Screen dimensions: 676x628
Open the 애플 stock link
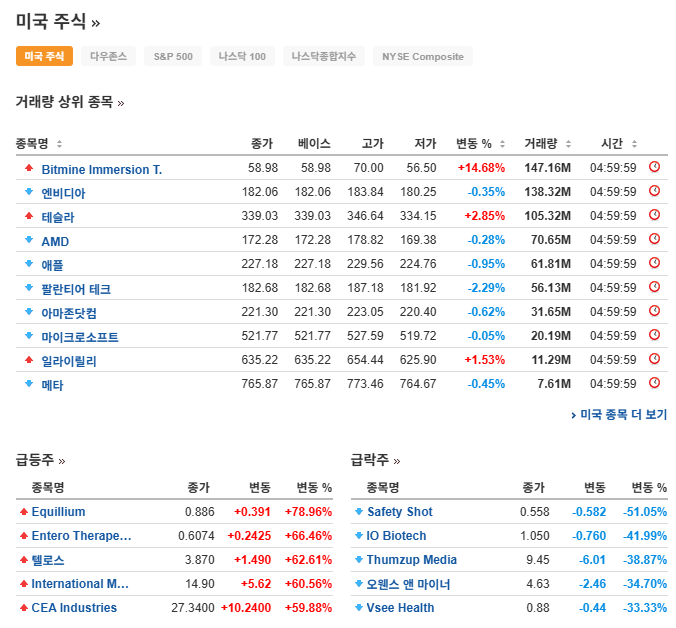click(52, 265)
